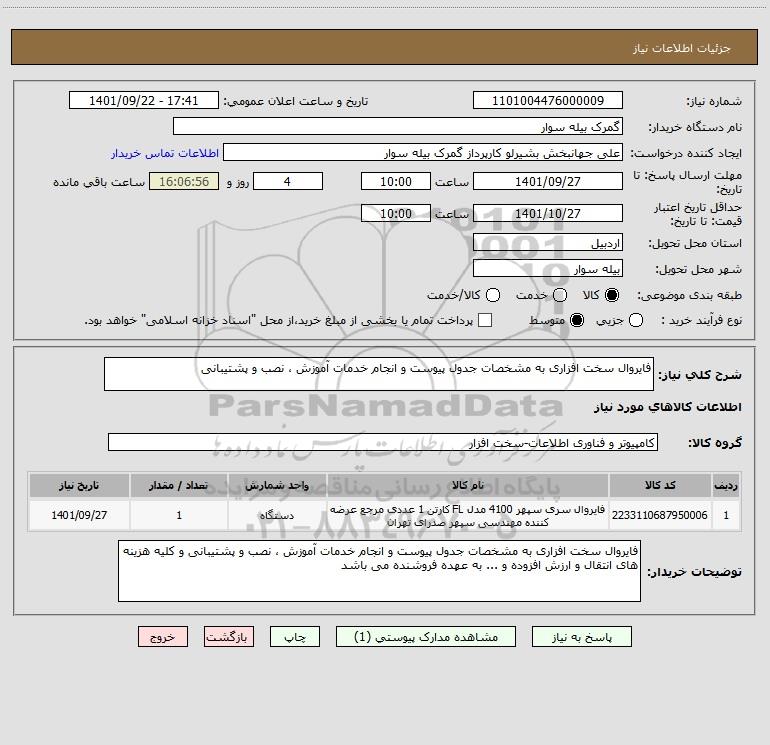770x745 pixels.
Task: Click the request creator field علی جهانبخش
Action: (423, 153)
